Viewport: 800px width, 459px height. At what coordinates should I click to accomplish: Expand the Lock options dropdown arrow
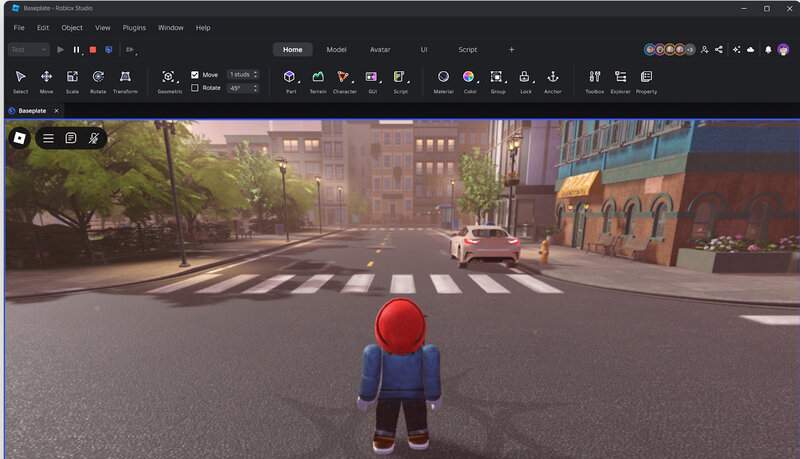coord(534,82)
